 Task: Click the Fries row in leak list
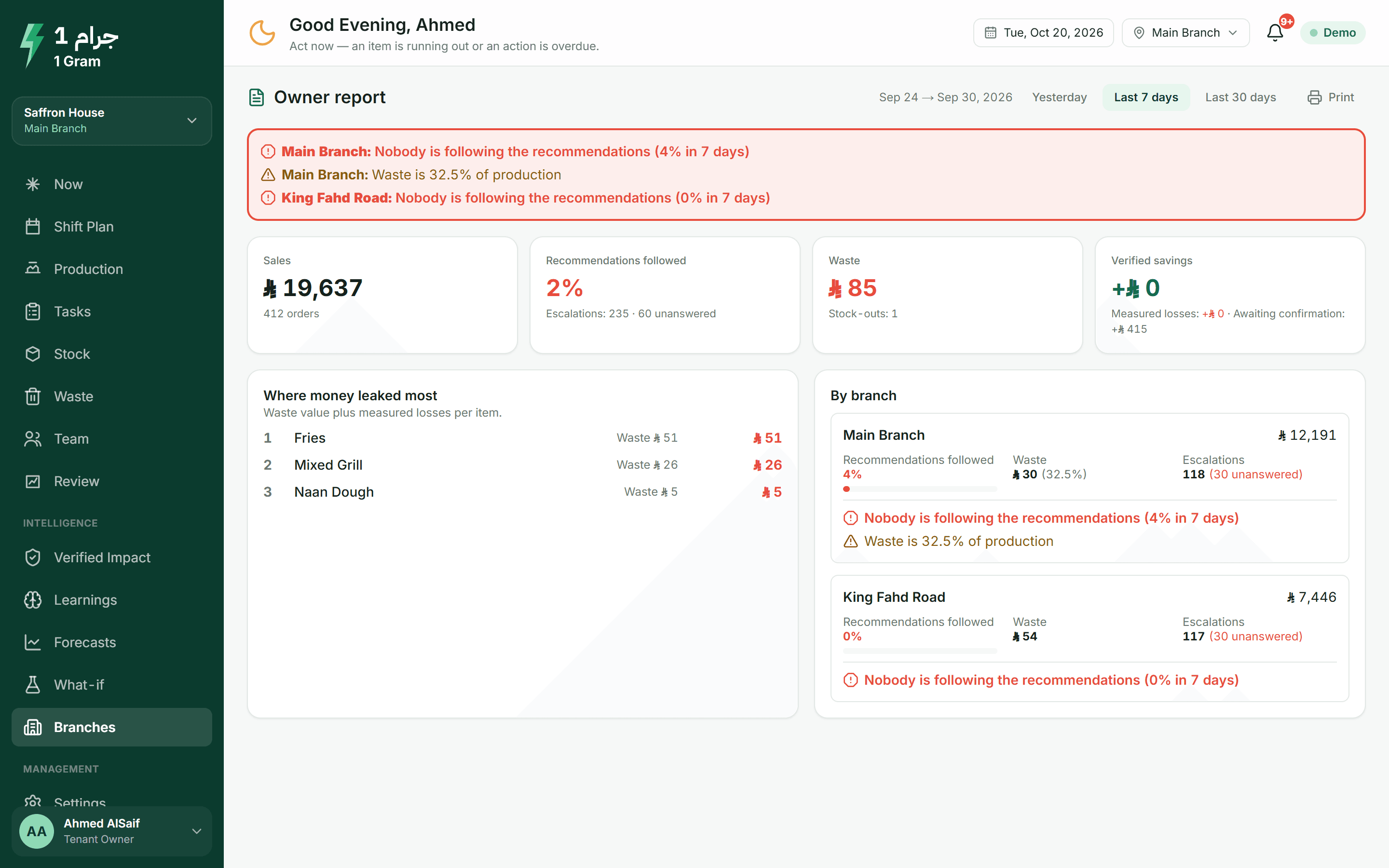(522, 438)
